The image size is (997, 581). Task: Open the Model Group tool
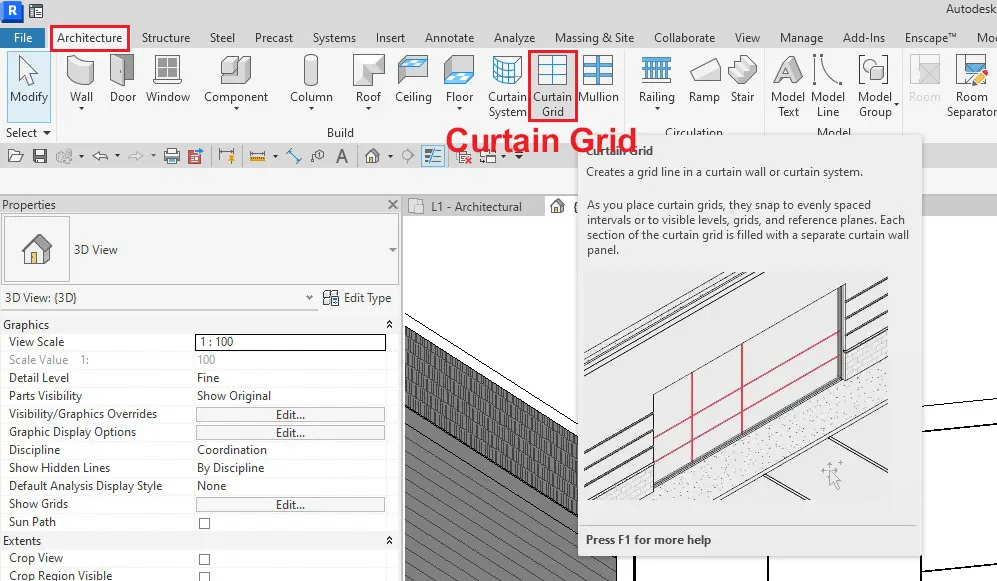click(875, 86)
